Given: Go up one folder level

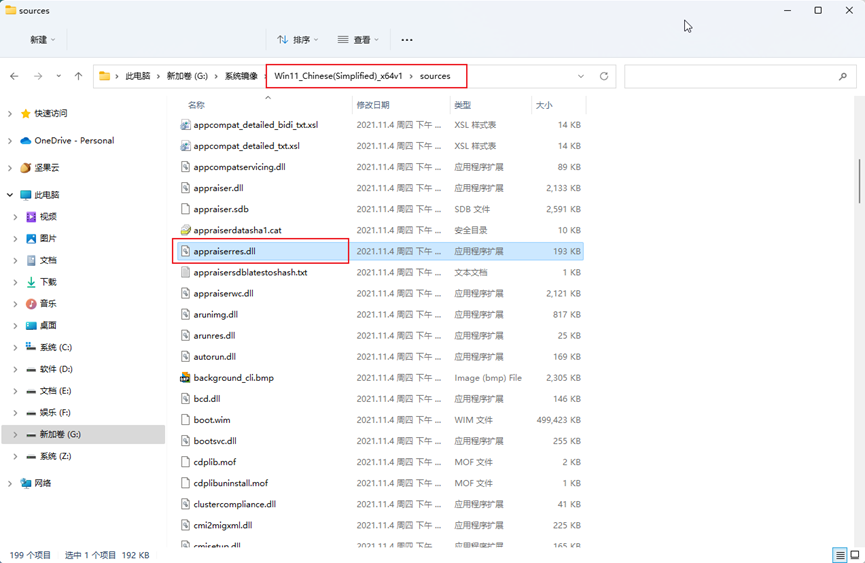Looking at the screenshot, I should coord(78,76).
